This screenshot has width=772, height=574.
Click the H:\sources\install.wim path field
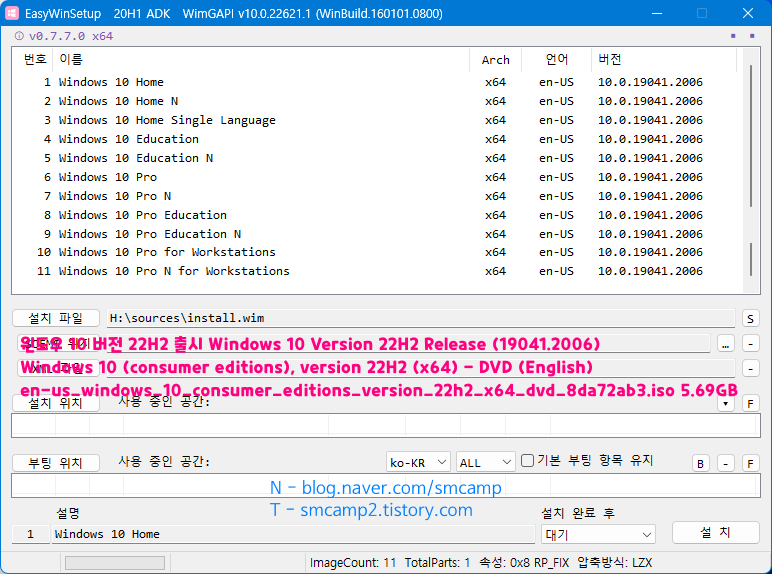point(420,318)
